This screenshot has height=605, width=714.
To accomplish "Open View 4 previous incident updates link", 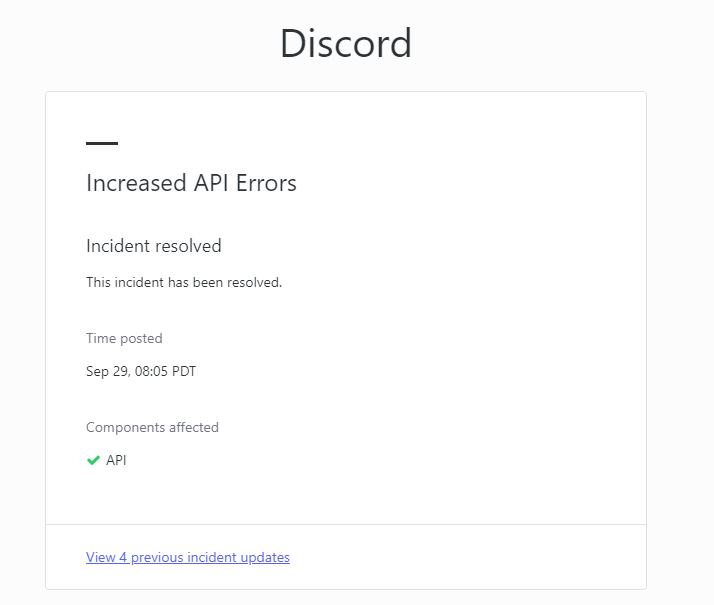I will pyautogui.click(x=188, y=557).
